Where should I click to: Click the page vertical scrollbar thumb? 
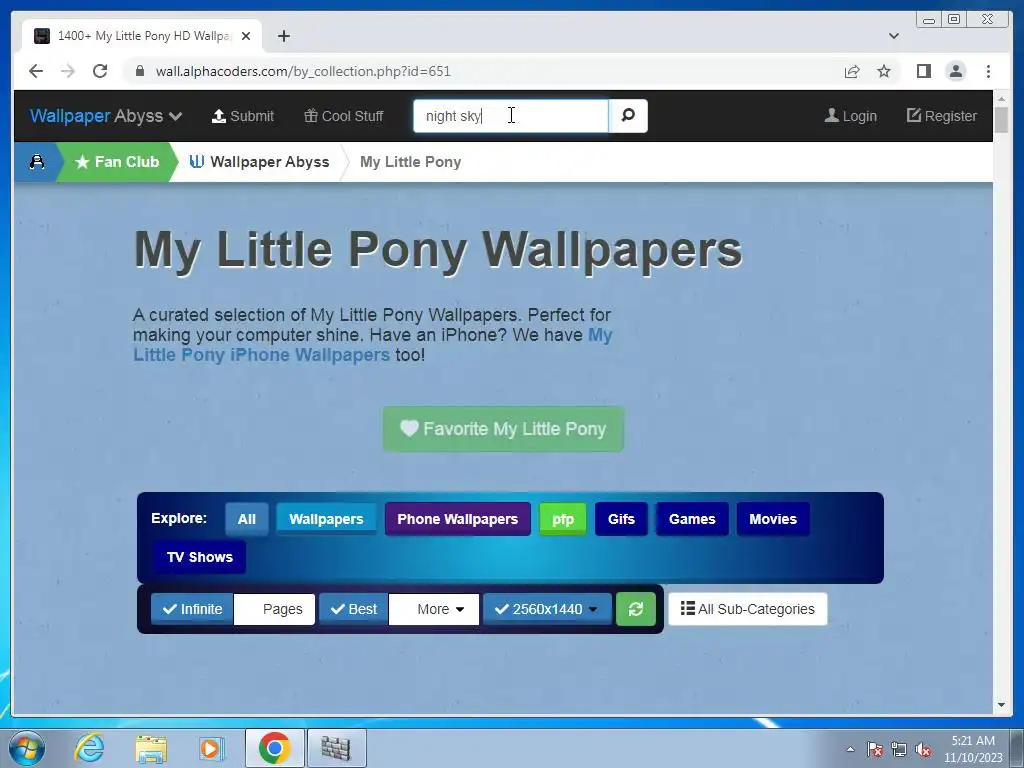(x=1001, y=120)
